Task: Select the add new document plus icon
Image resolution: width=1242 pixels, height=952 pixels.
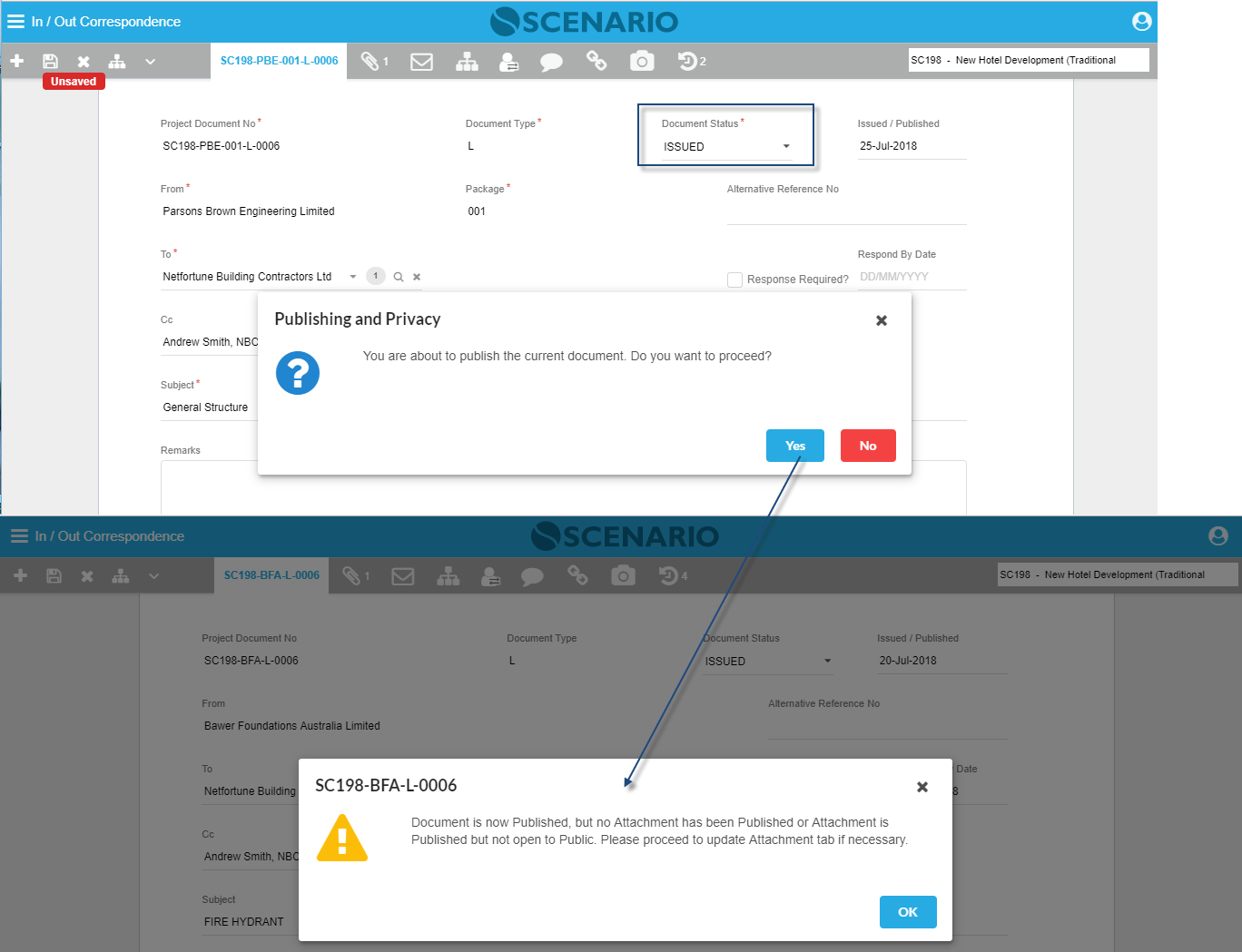Action: tap(16, 61)
